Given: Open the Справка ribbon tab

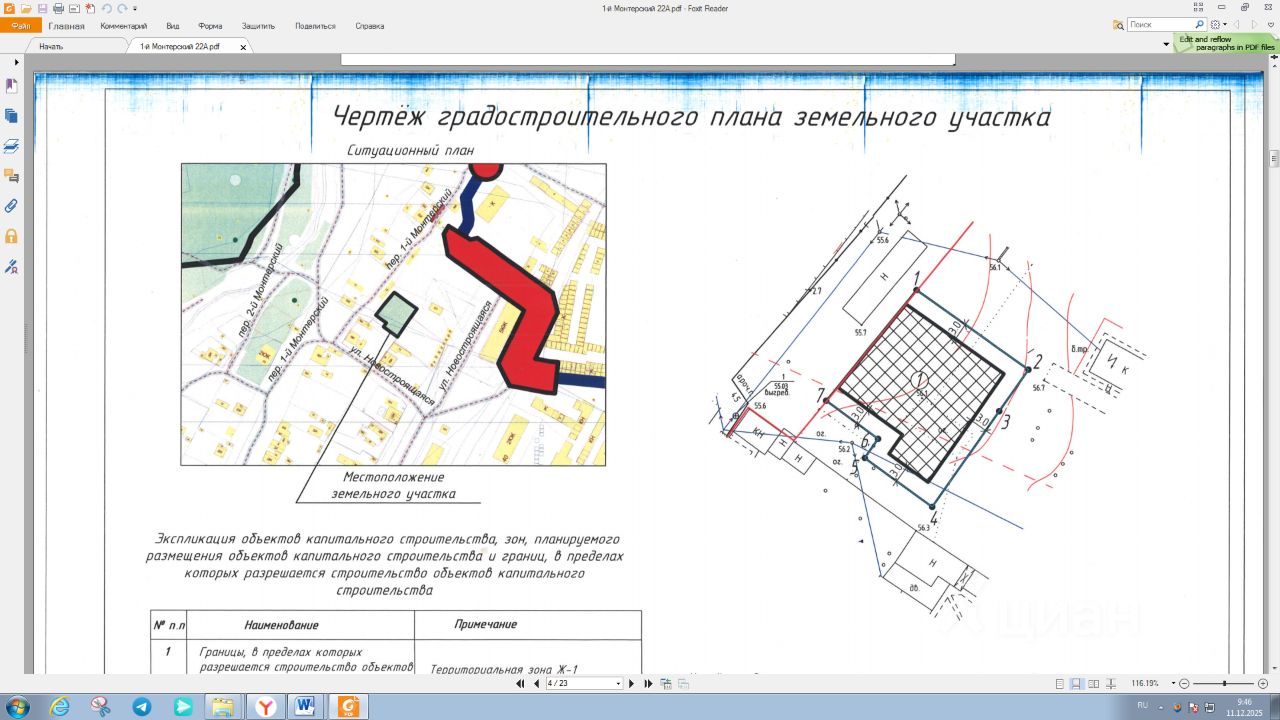Looking at the screenshot, I should coord(370,26).
